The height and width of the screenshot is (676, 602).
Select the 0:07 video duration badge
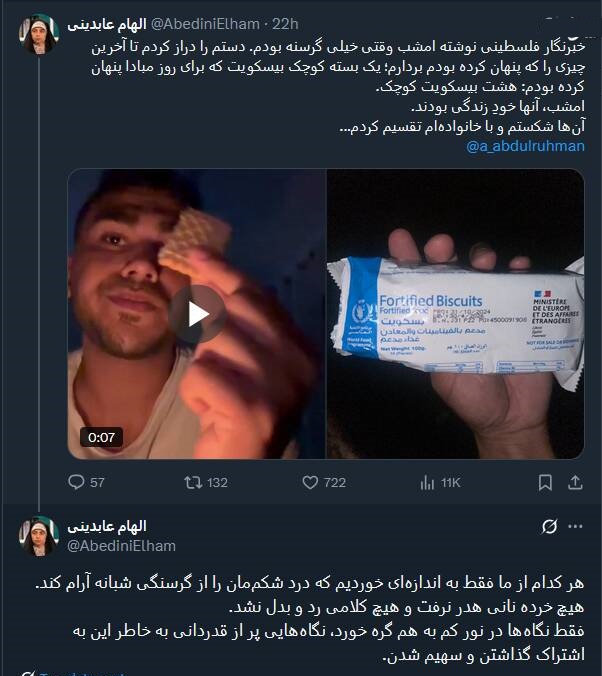[x=101, y=437]
